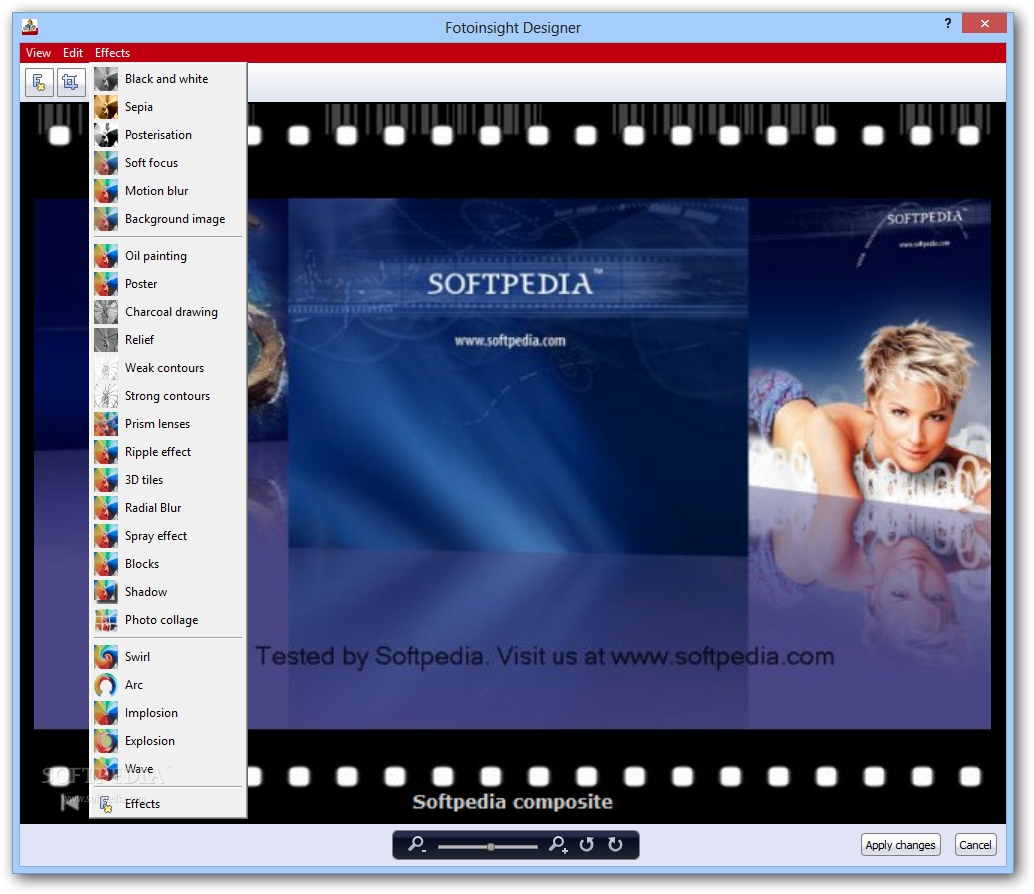1034x894 pixels.
Task: Rotate image clockwise
Action: 615,845
